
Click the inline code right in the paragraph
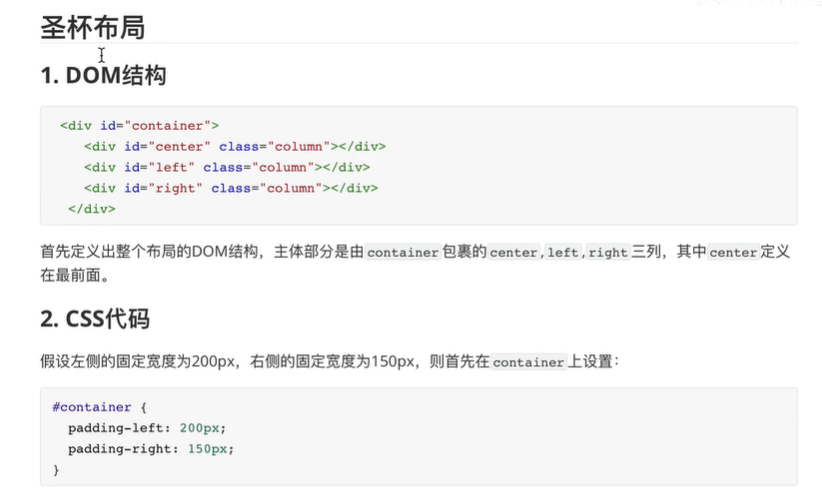pos(608,253)
